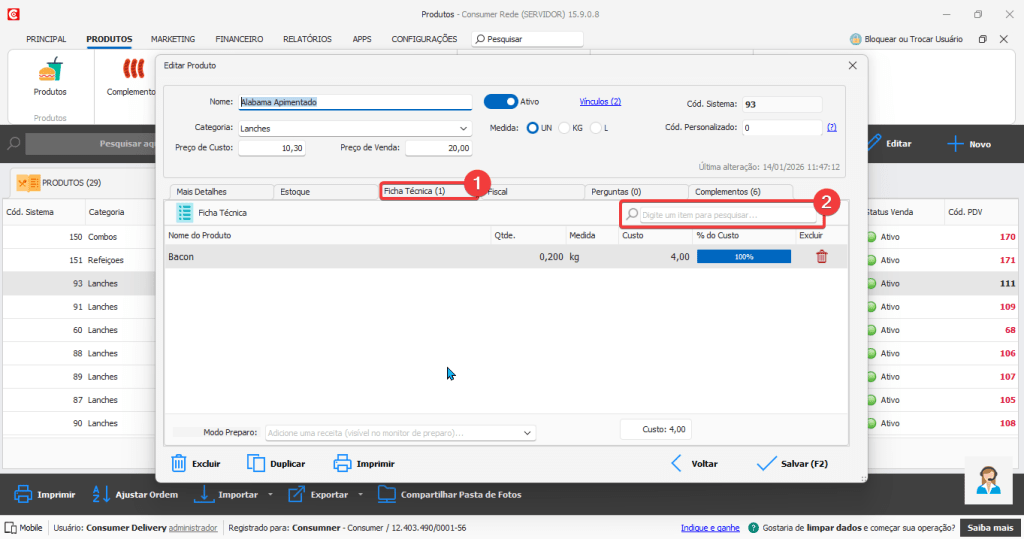Click the Ficha Técnica list icon
This screenshot has height=539, width=1024.
point(184,212)
